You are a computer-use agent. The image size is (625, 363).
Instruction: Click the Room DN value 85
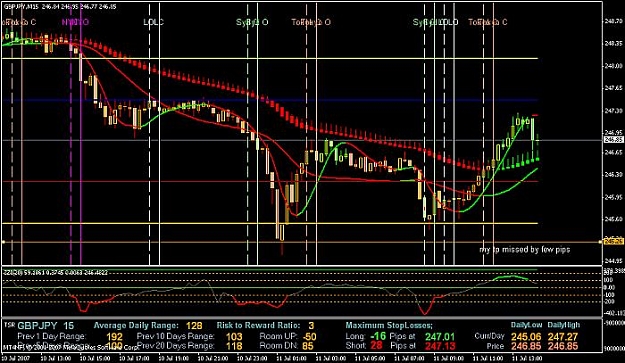pos(308,346)
